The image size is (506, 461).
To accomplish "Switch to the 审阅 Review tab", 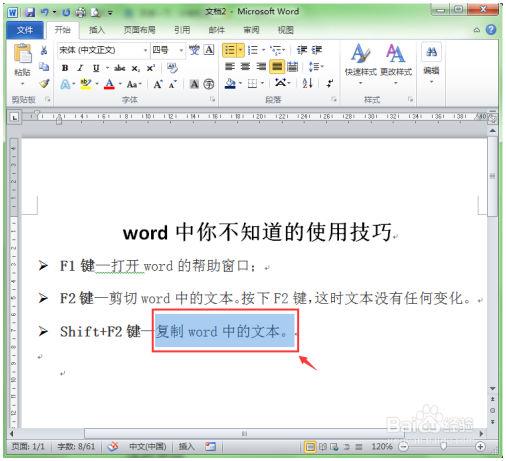I will (x=251, y=30).
